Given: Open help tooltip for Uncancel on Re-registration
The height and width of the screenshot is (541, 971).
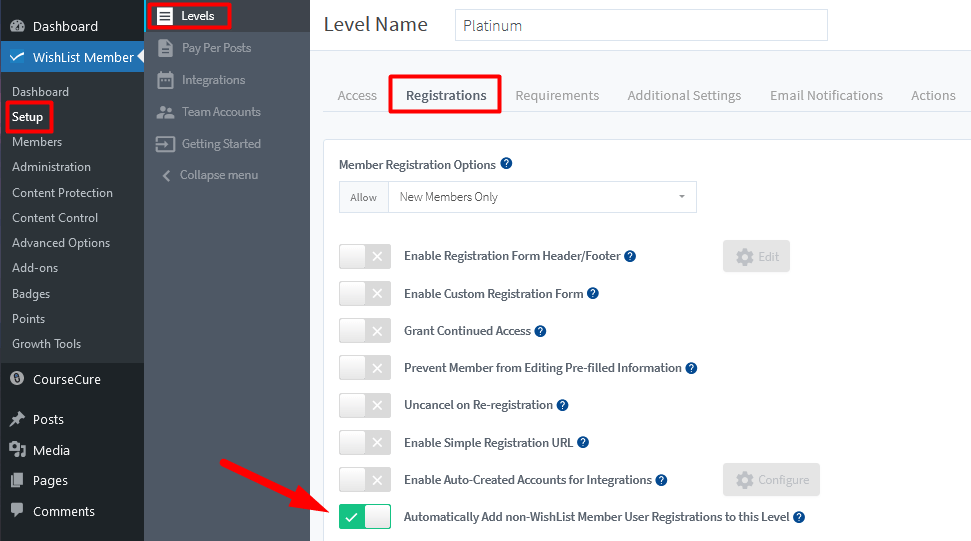Looking at the screenshot, I should (562, 405).
